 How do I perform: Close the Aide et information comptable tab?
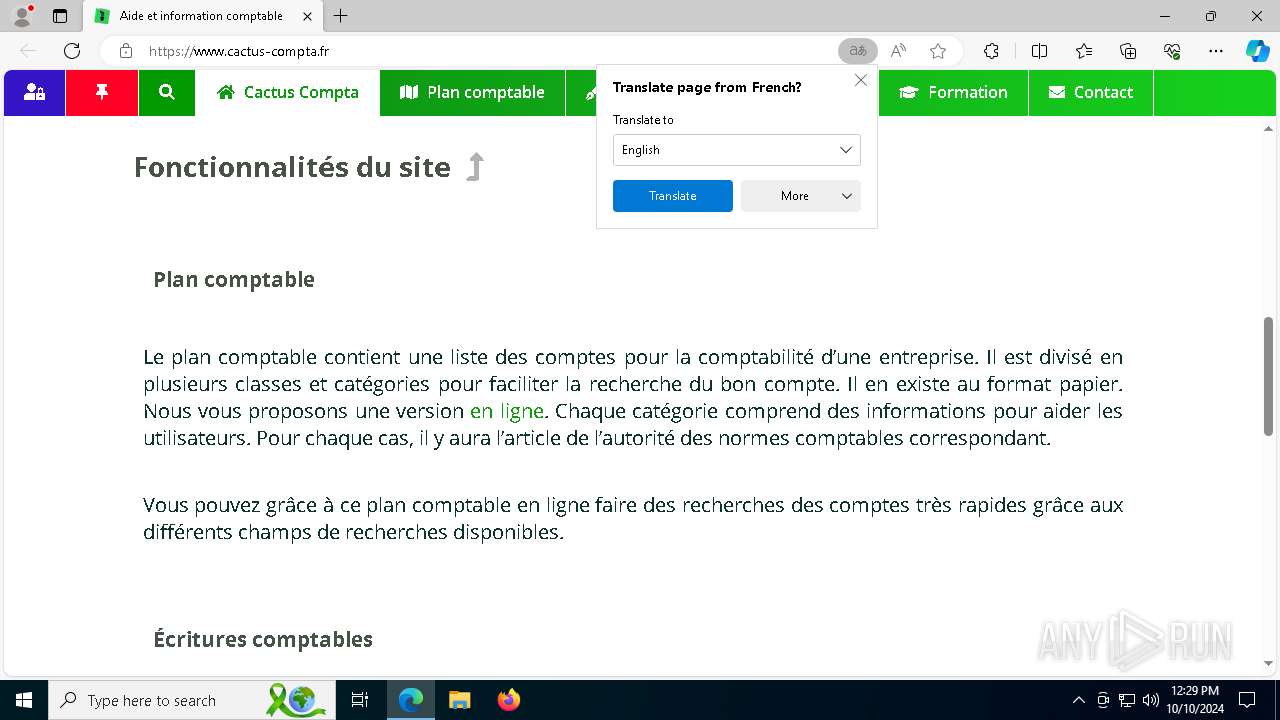click(x=307, y=16)
